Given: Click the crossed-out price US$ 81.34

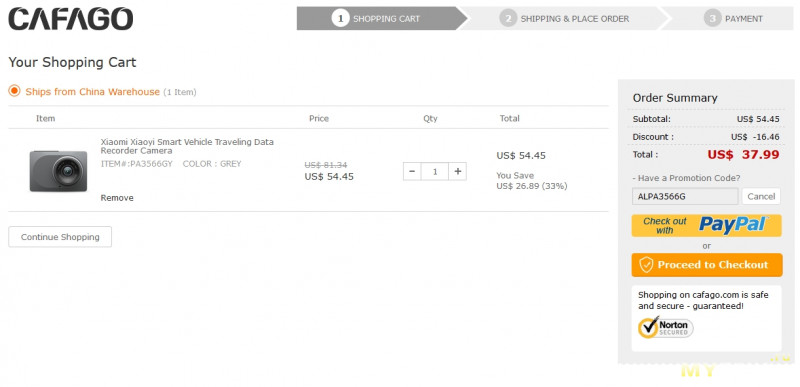Looking at the screenshot, I should pyautogui.click(x=326, y=165).
